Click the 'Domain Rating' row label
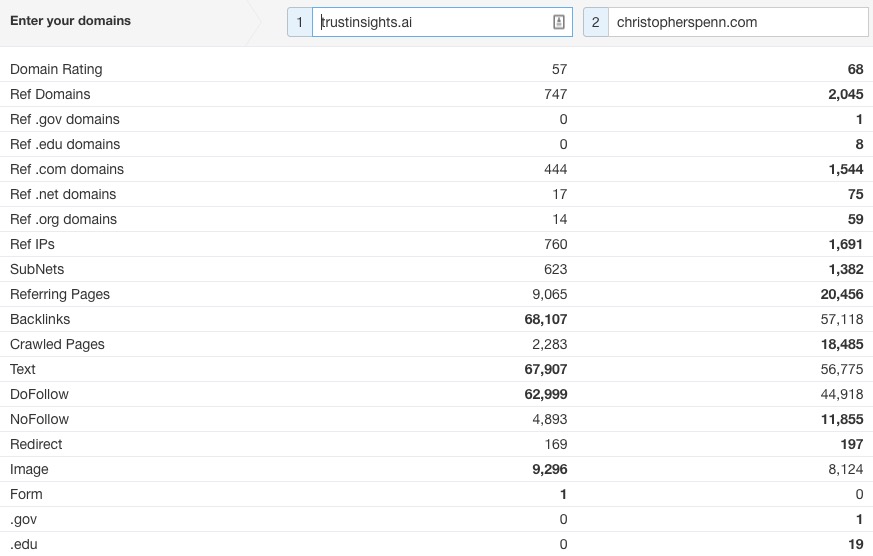 point(56,69)
